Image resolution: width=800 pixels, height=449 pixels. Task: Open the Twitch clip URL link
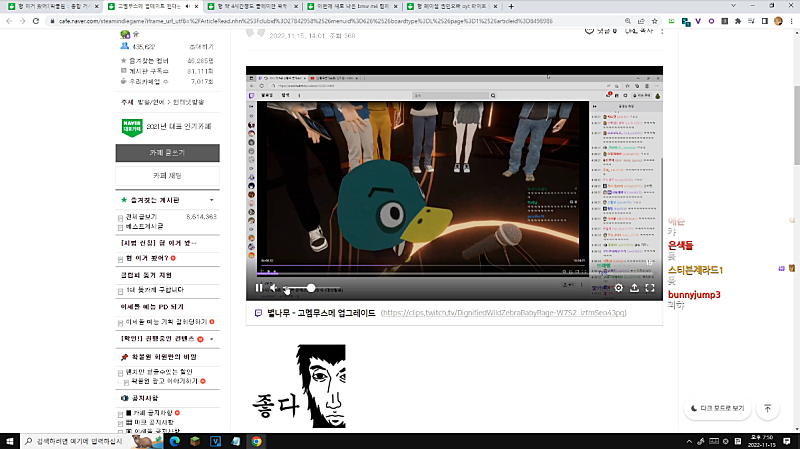coord(503,313)
